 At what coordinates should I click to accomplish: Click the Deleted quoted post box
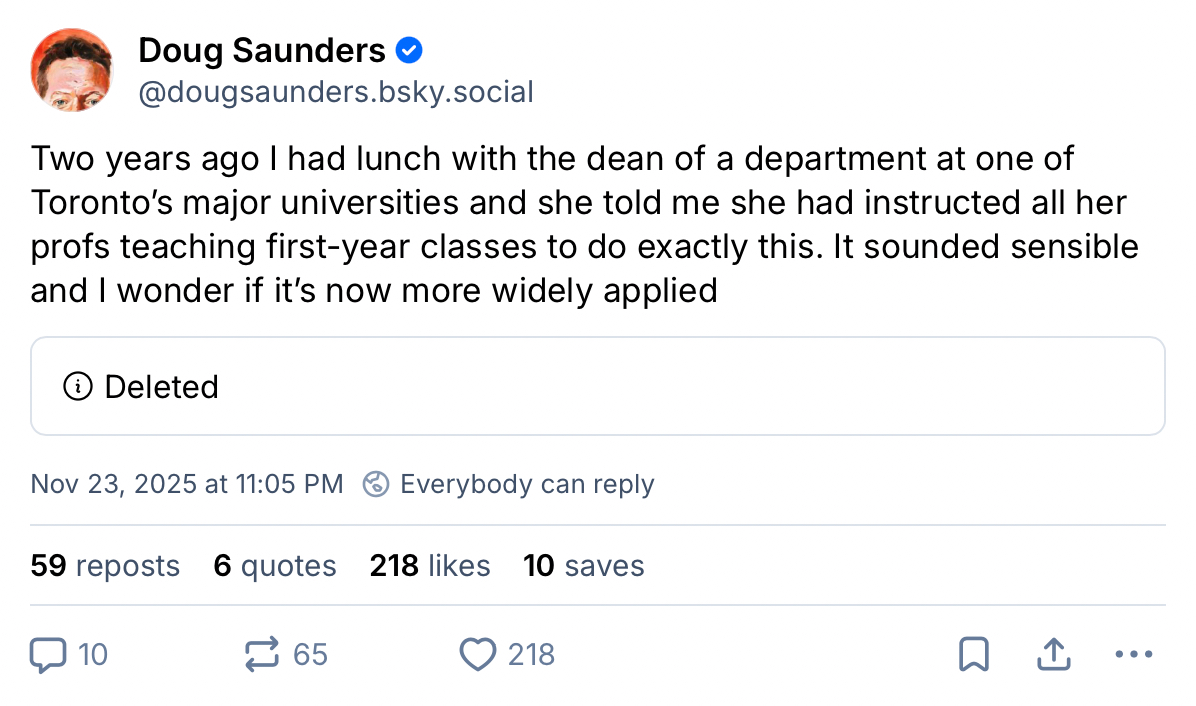click(x=598, y=386)
